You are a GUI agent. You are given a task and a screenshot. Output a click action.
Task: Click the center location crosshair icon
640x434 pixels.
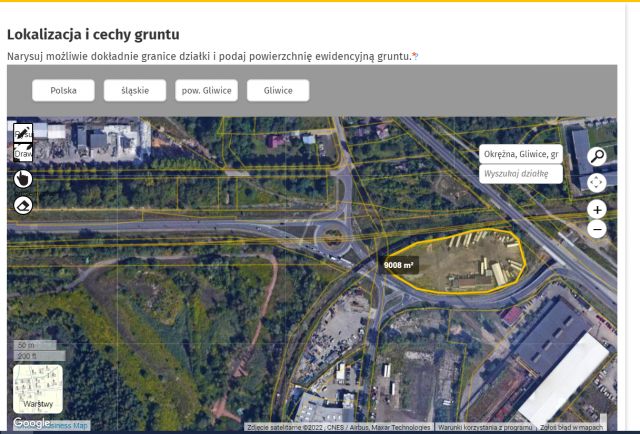(597, 182)
